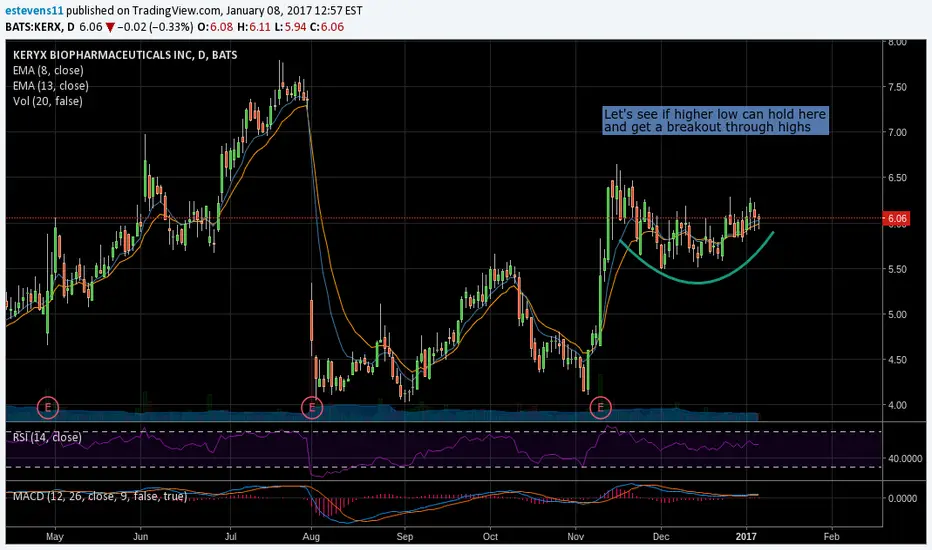Image resolution: width=932 pixels, height=550 pixels.
Task: Click the Sep label on time axis
Action: click(405, 536)
